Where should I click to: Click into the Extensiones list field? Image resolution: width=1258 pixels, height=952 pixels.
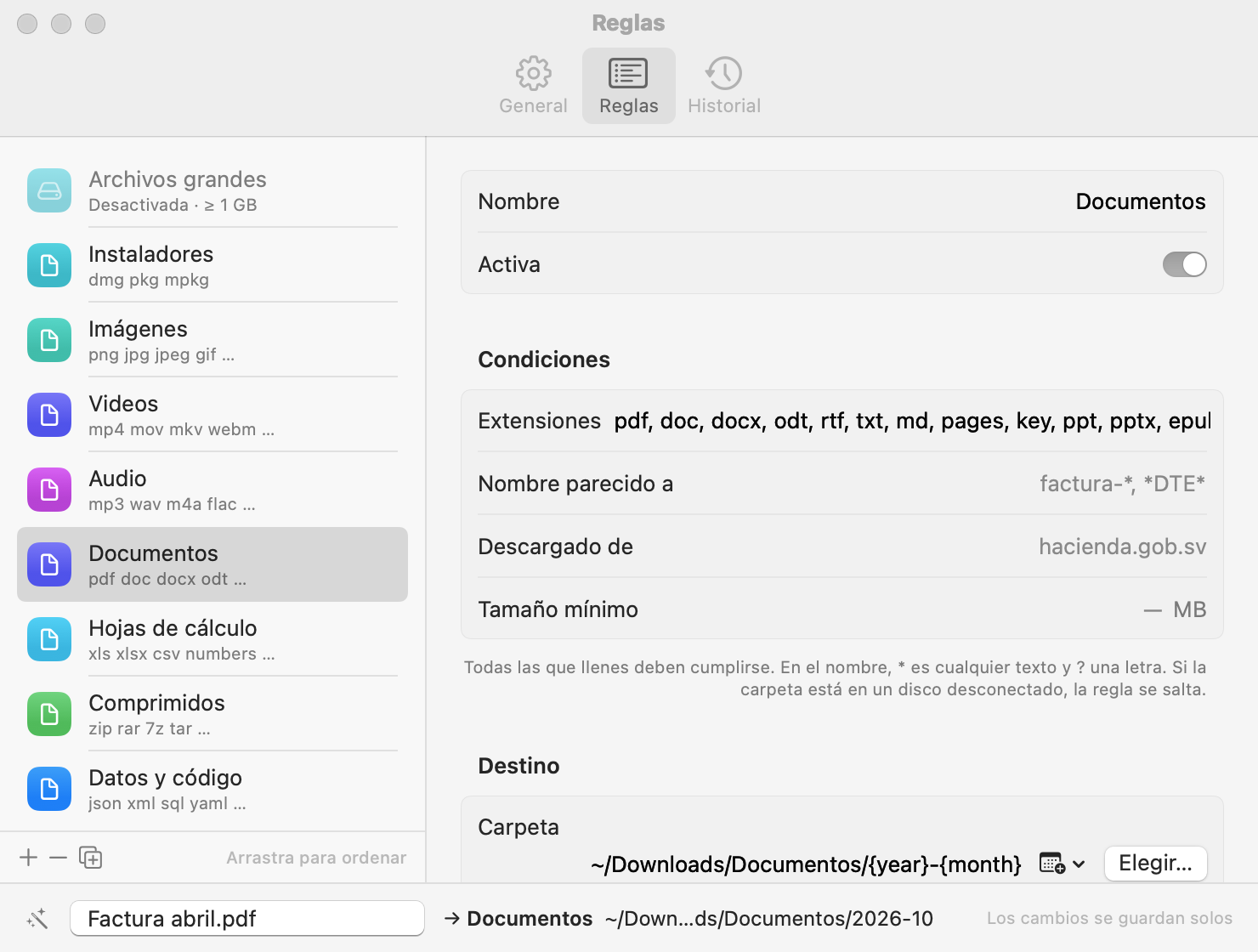coord(911,421)
